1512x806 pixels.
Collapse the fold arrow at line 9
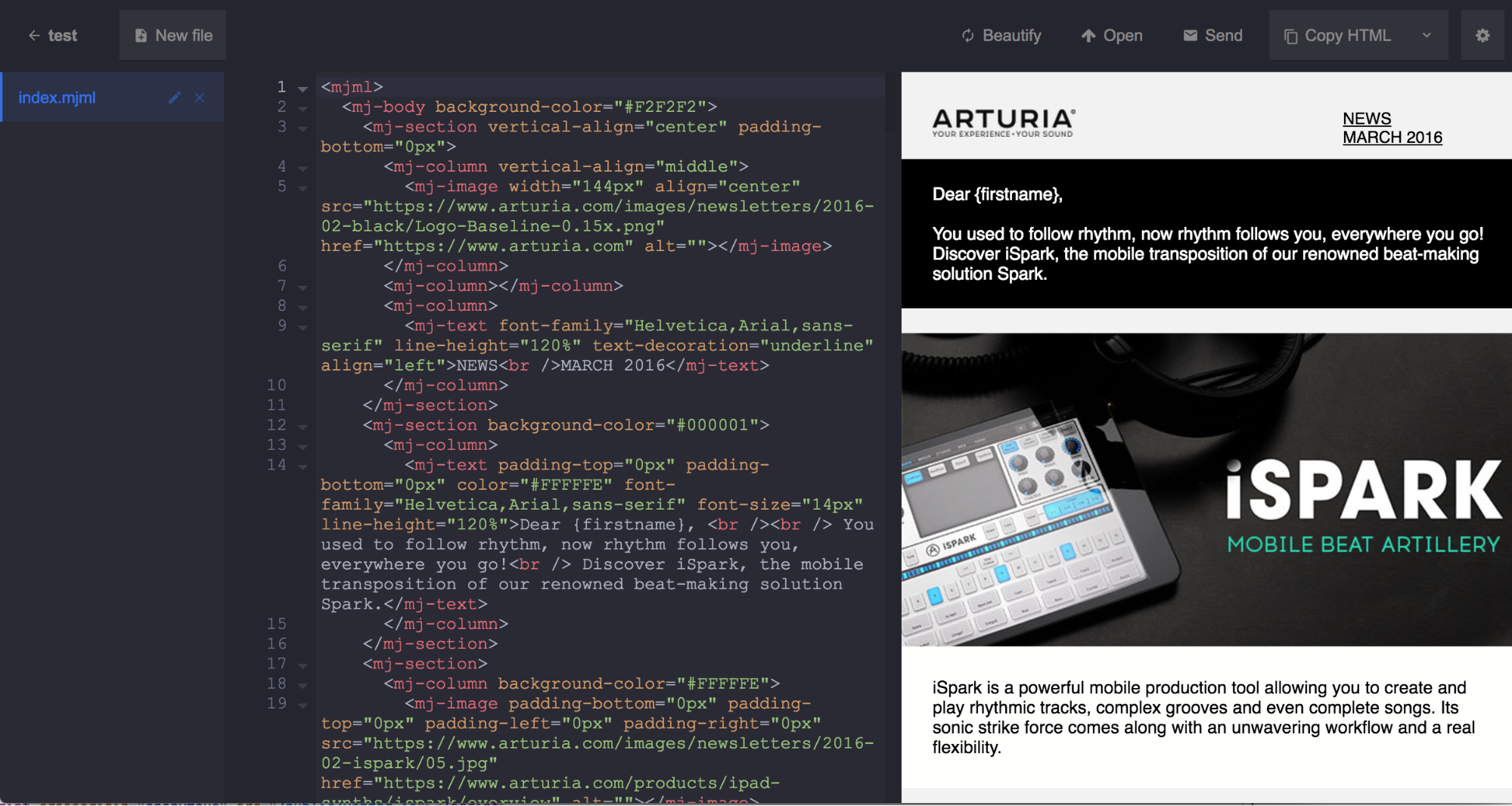(x=303, y=327)
